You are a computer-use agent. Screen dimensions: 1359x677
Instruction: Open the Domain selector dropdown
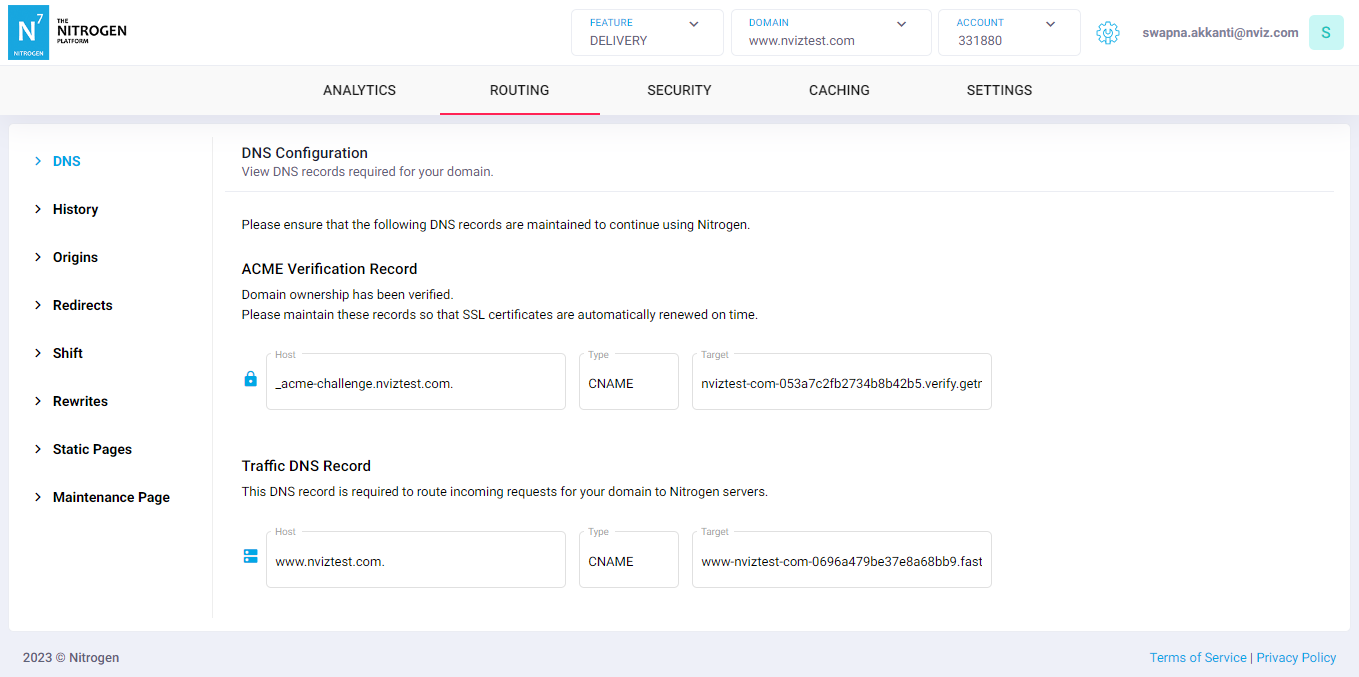click(830, 33)
